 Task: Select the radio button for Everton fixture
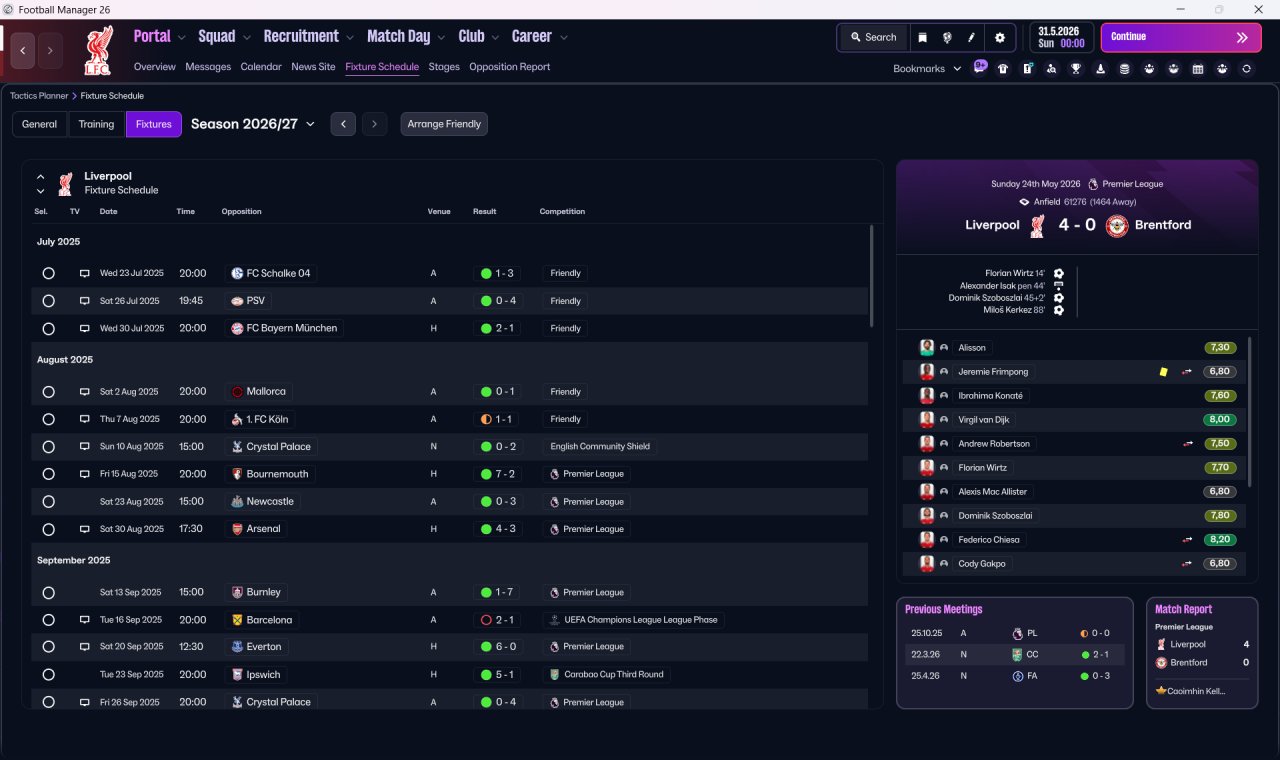tap(48, 647)
